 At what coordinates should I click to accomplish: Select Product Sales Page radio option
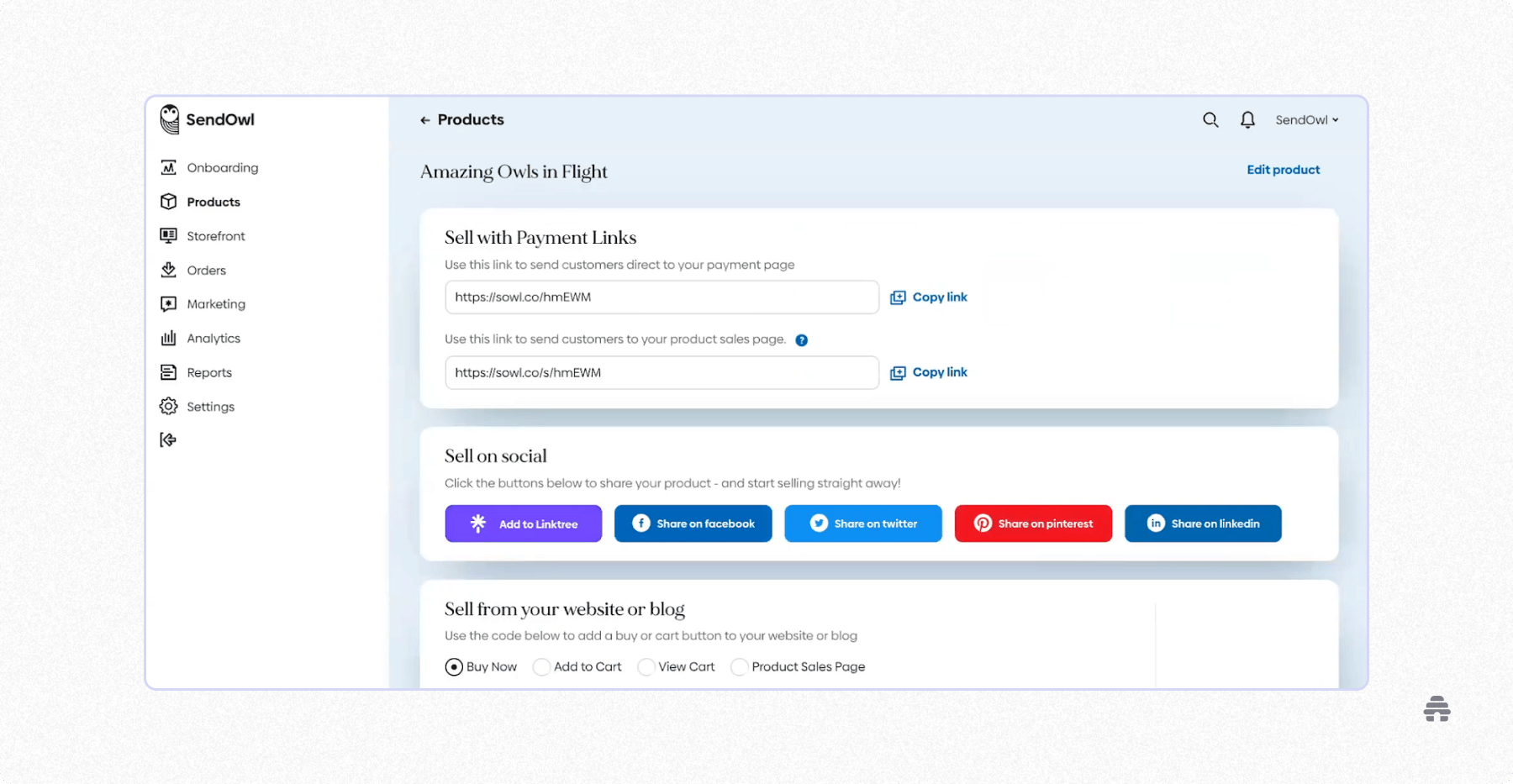pyautogui.click(x=739, y=666)
